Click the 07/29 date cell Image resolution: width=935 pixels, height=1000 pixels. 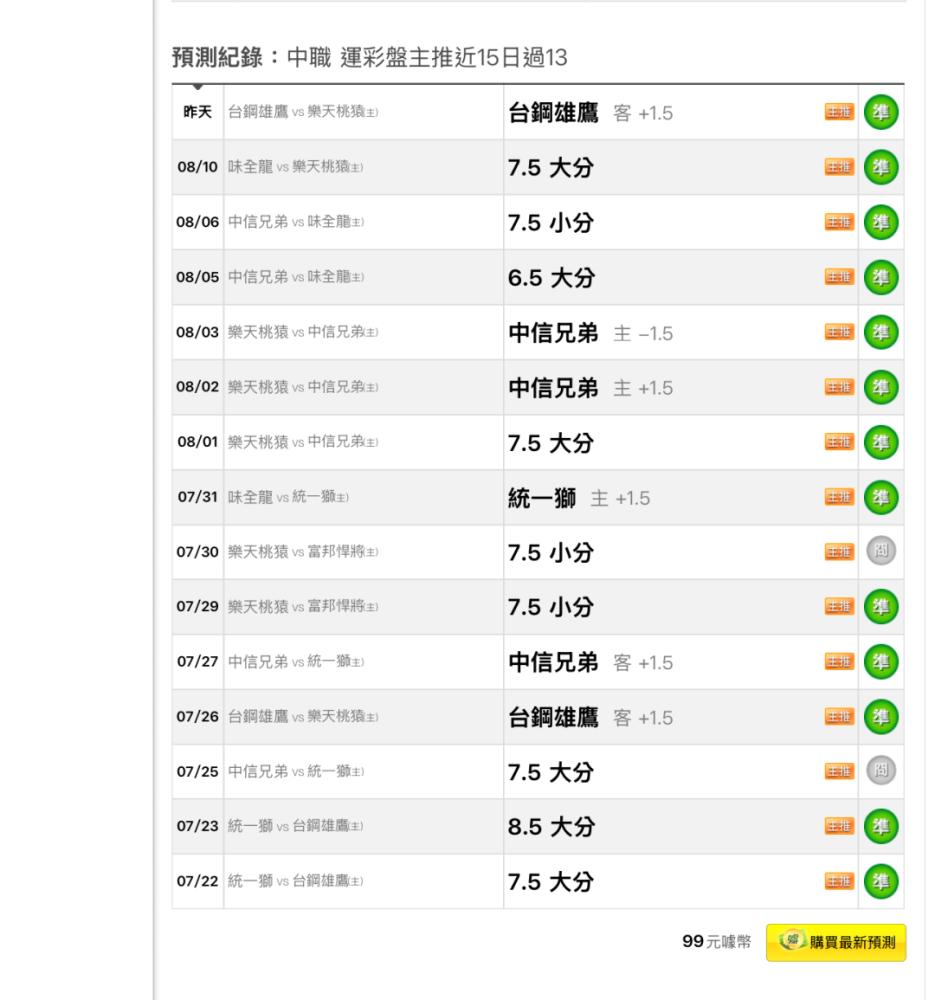click(198, 607)
